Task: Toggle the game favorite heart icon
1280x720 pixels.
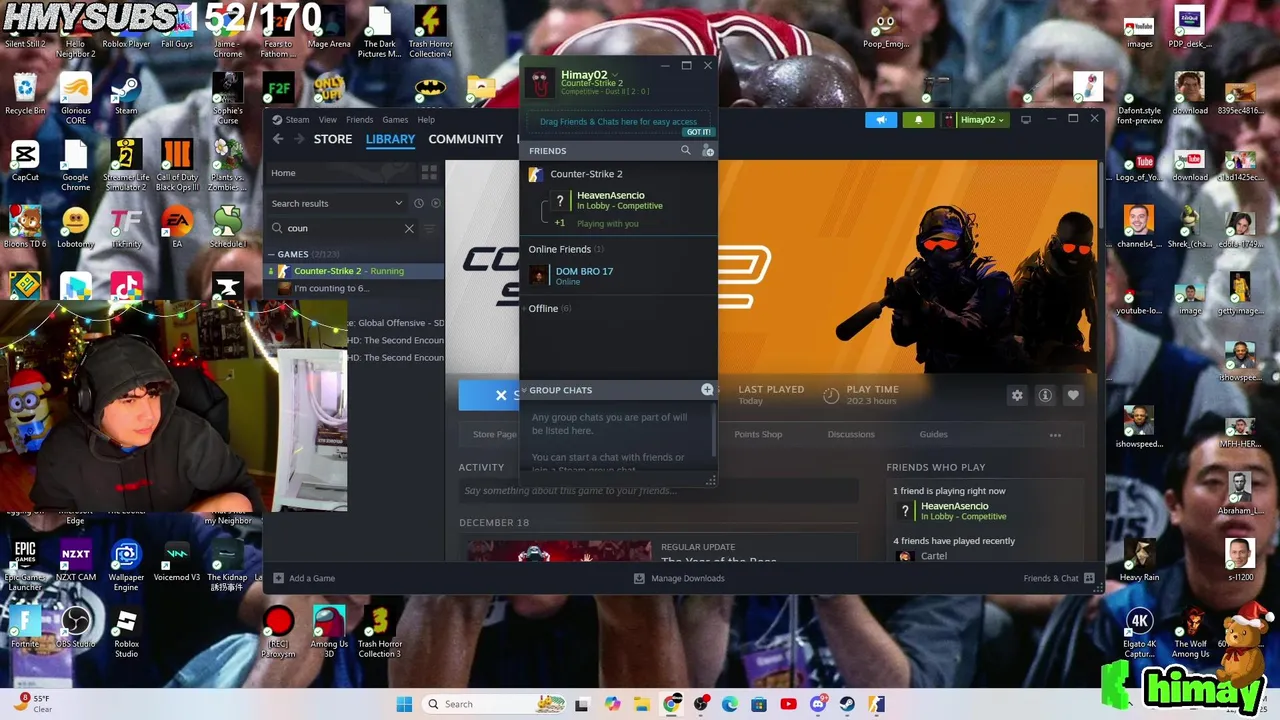Action: pos(1073,395)
